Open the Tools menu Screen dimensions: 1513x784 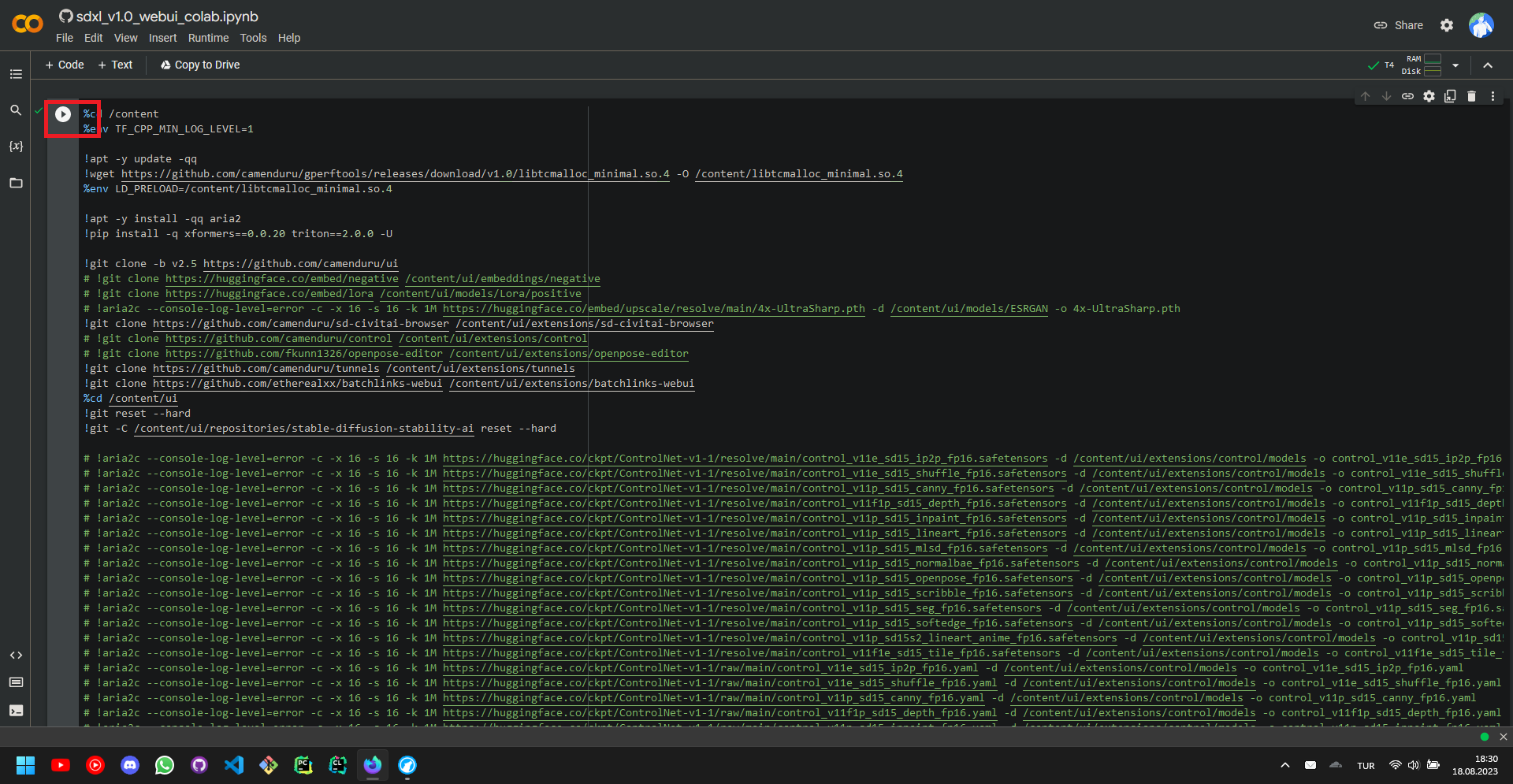[x=253, y=38]
